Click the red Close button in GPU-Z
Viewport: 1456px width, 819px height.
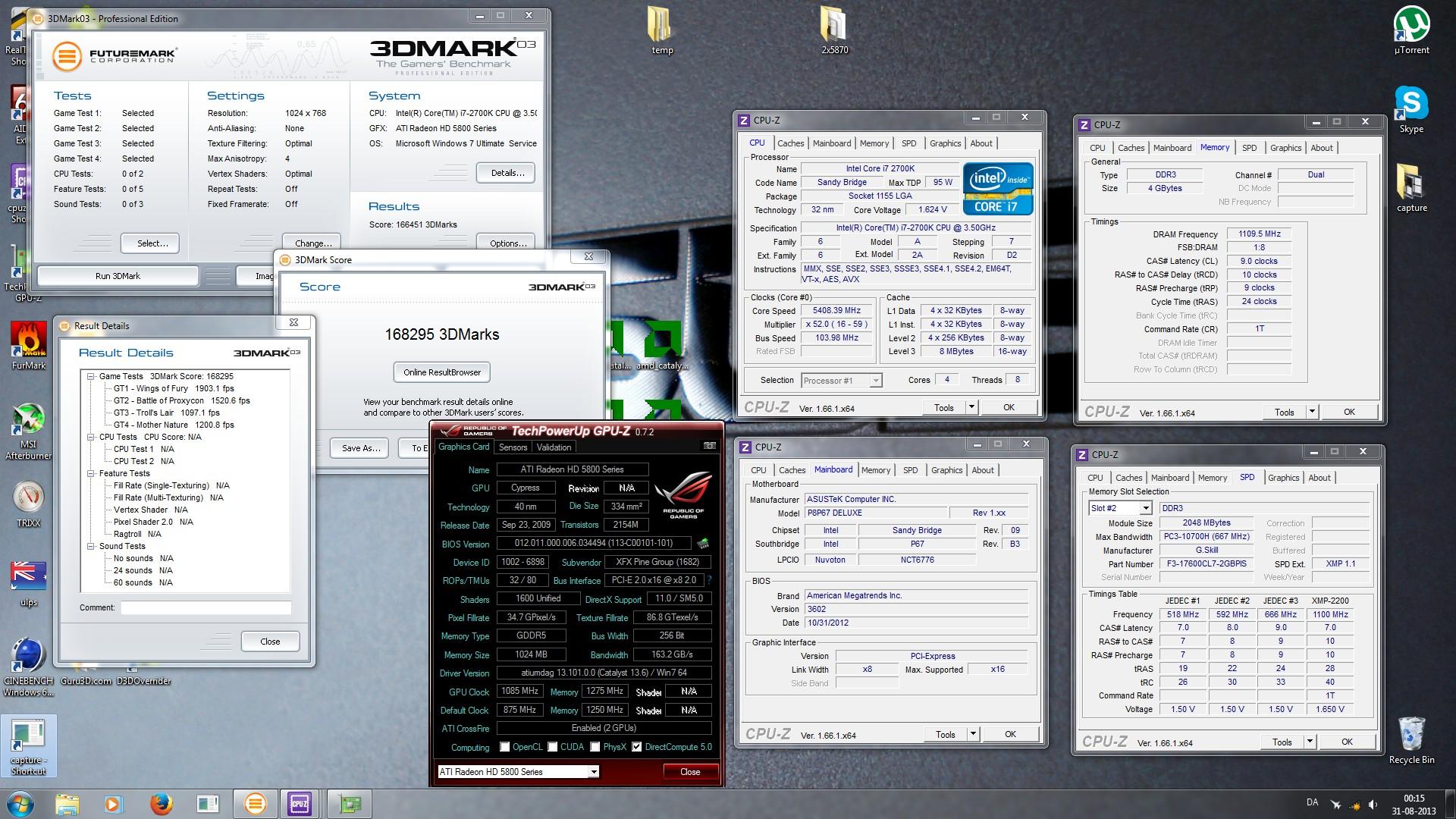click(x=690, y=771)
